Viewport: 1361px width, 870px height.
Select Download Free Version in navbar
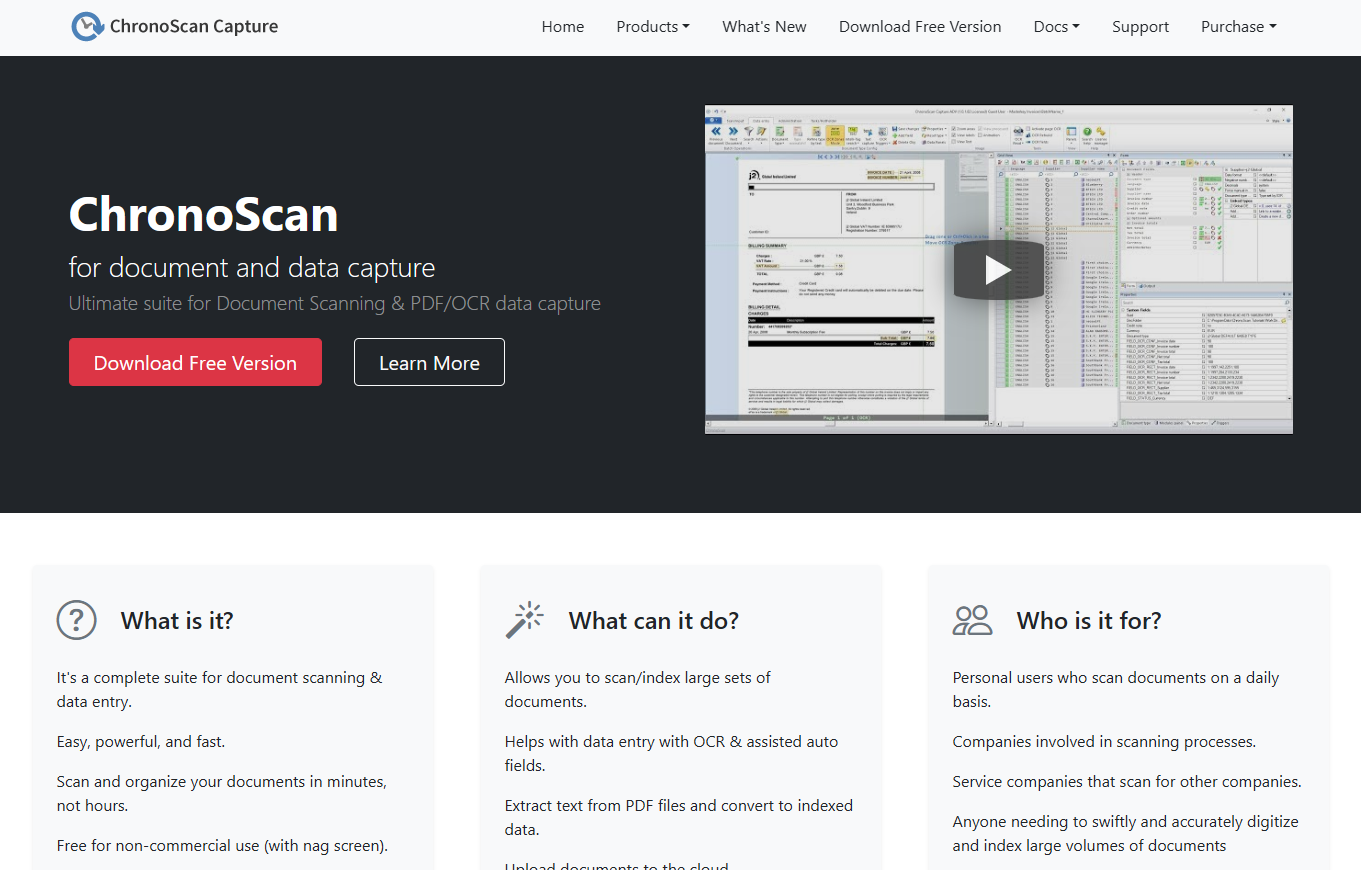tap(920, 27)
